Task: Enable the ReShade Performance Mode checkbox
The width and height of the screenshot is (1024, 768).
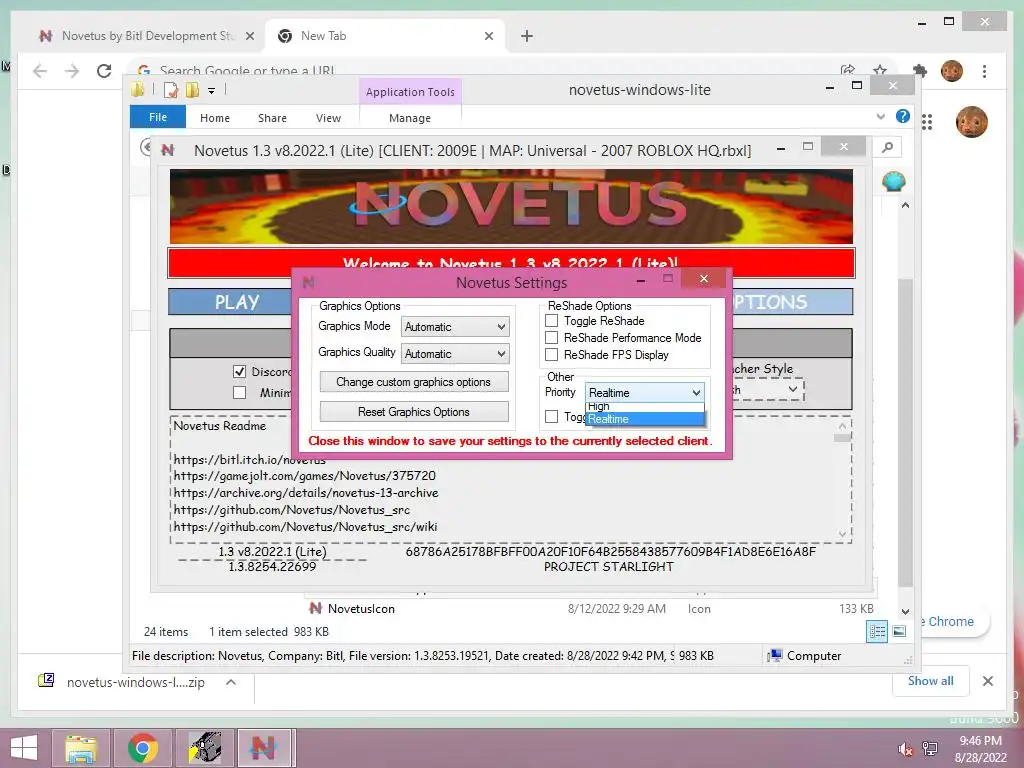Action: (552, 338)
